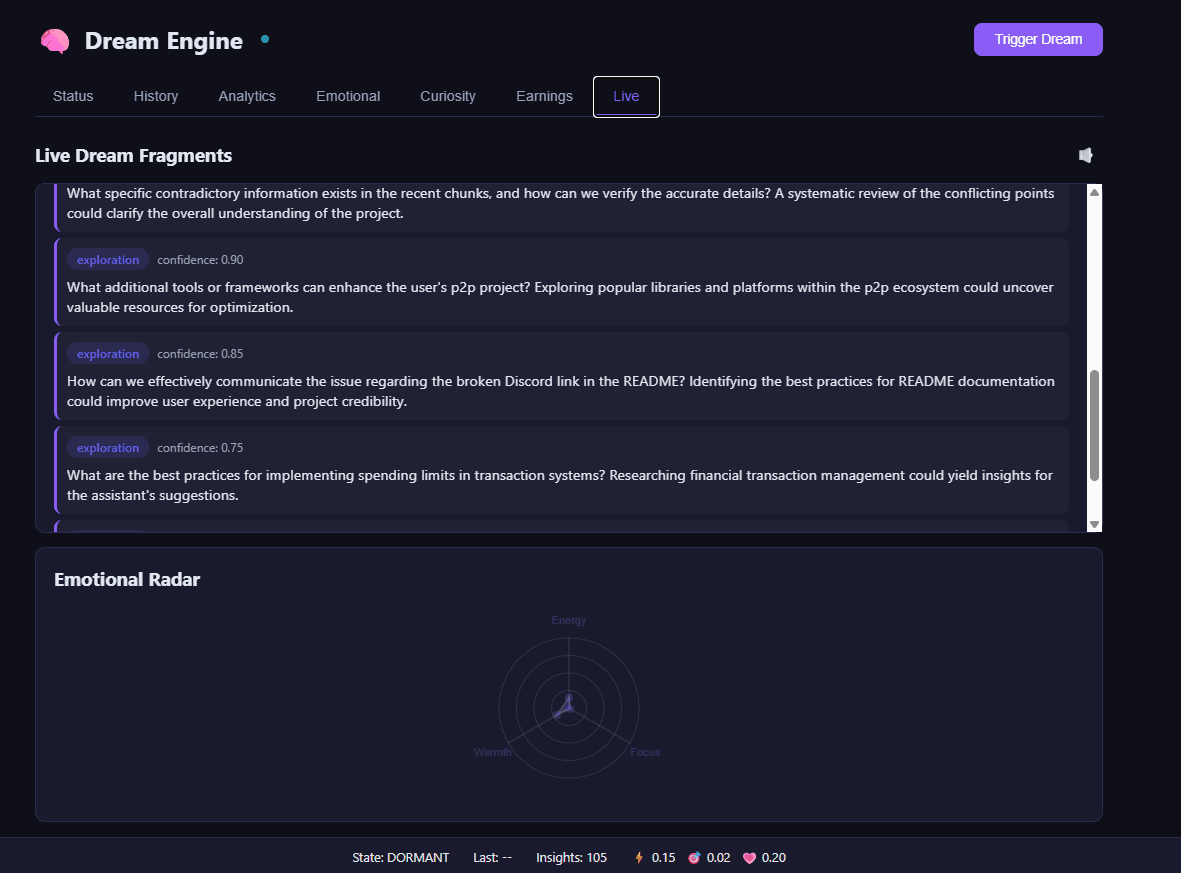Click the lightning energy icon in status bar

pyautogui.click(x=639, y=857)
